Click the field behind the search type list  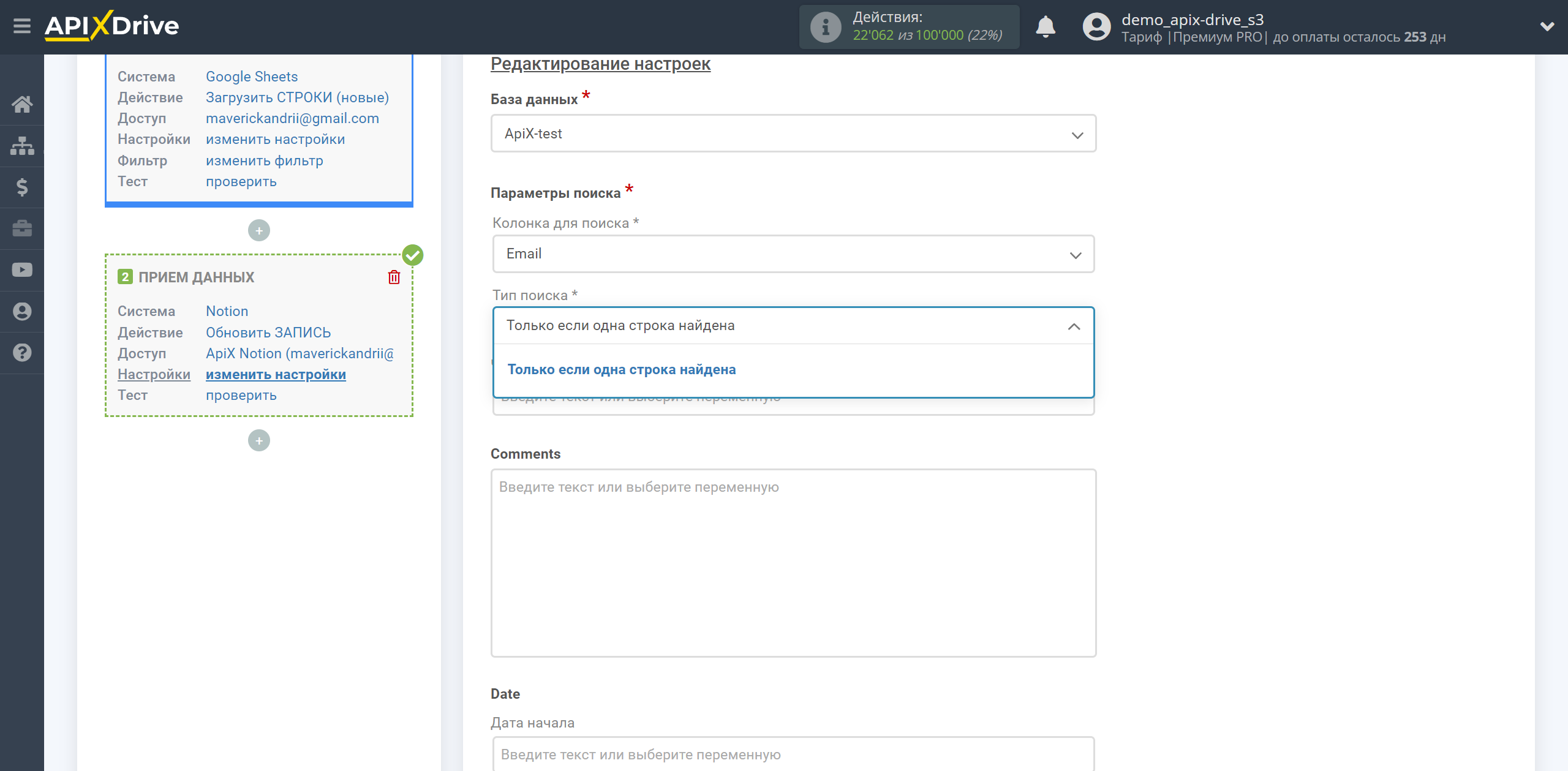click(x=793, y=407)
